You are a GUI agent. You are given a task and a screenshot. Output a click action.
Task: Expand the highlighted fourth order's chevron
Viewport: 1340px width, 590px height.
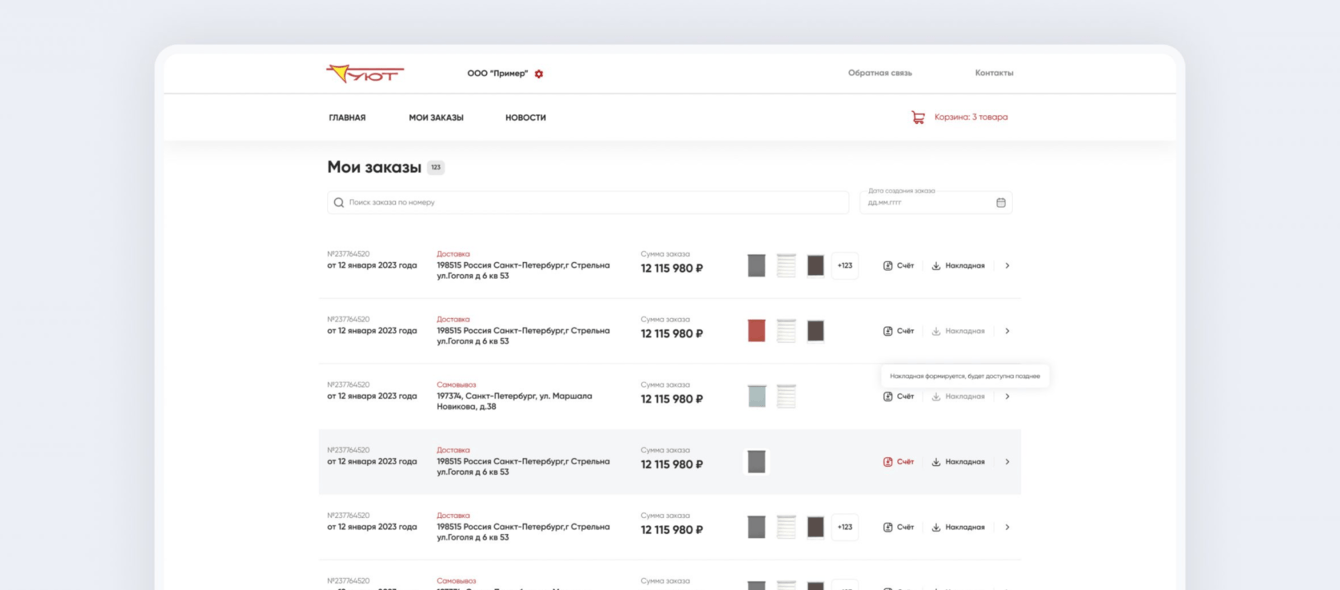click(x=1007, y=462)
